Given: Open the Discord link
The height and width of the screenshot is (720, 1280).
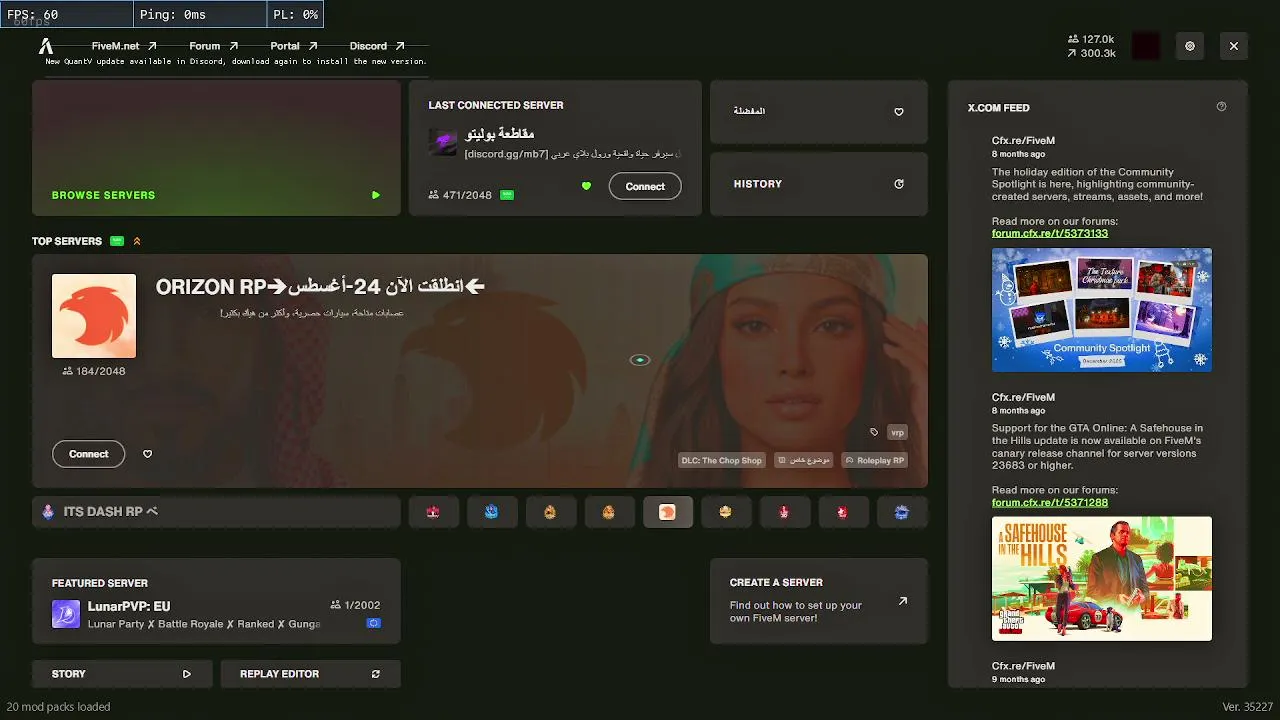Looking at the screenshot, I should [377, 46].
